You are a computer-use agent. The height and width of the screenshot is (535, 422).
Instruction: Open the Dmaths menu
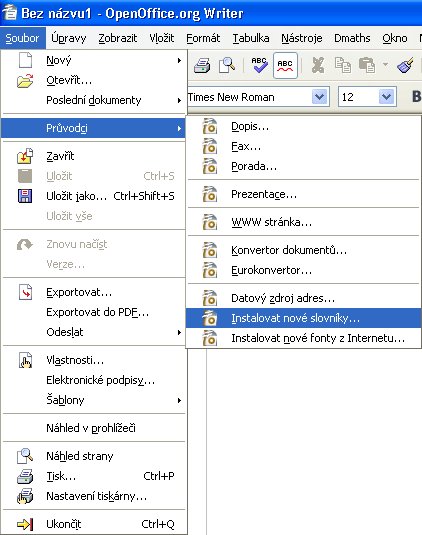tap(352, 38)
